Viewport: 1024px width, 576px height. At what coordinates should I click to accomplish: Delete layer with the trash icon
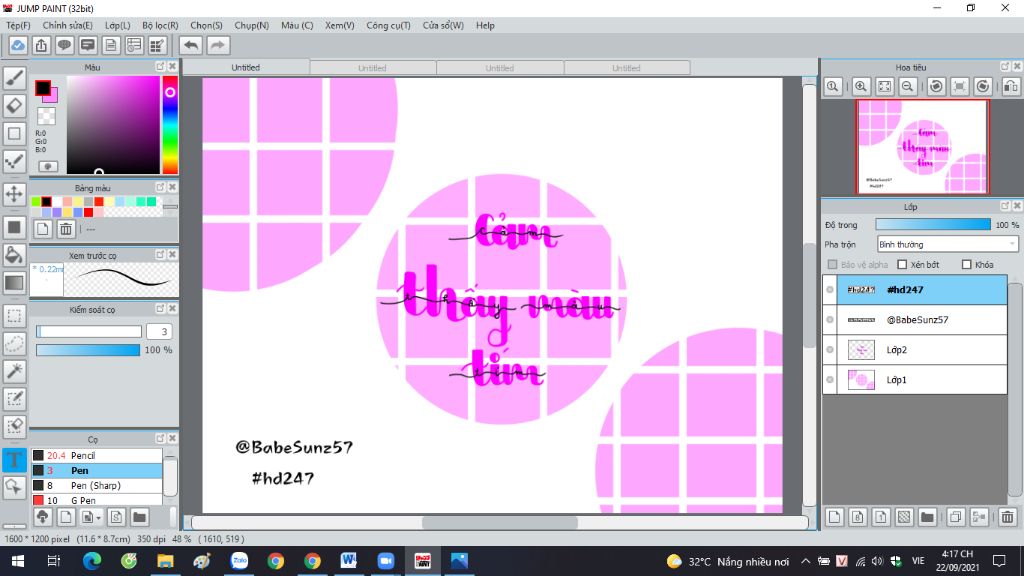[x=1007, y=517]
